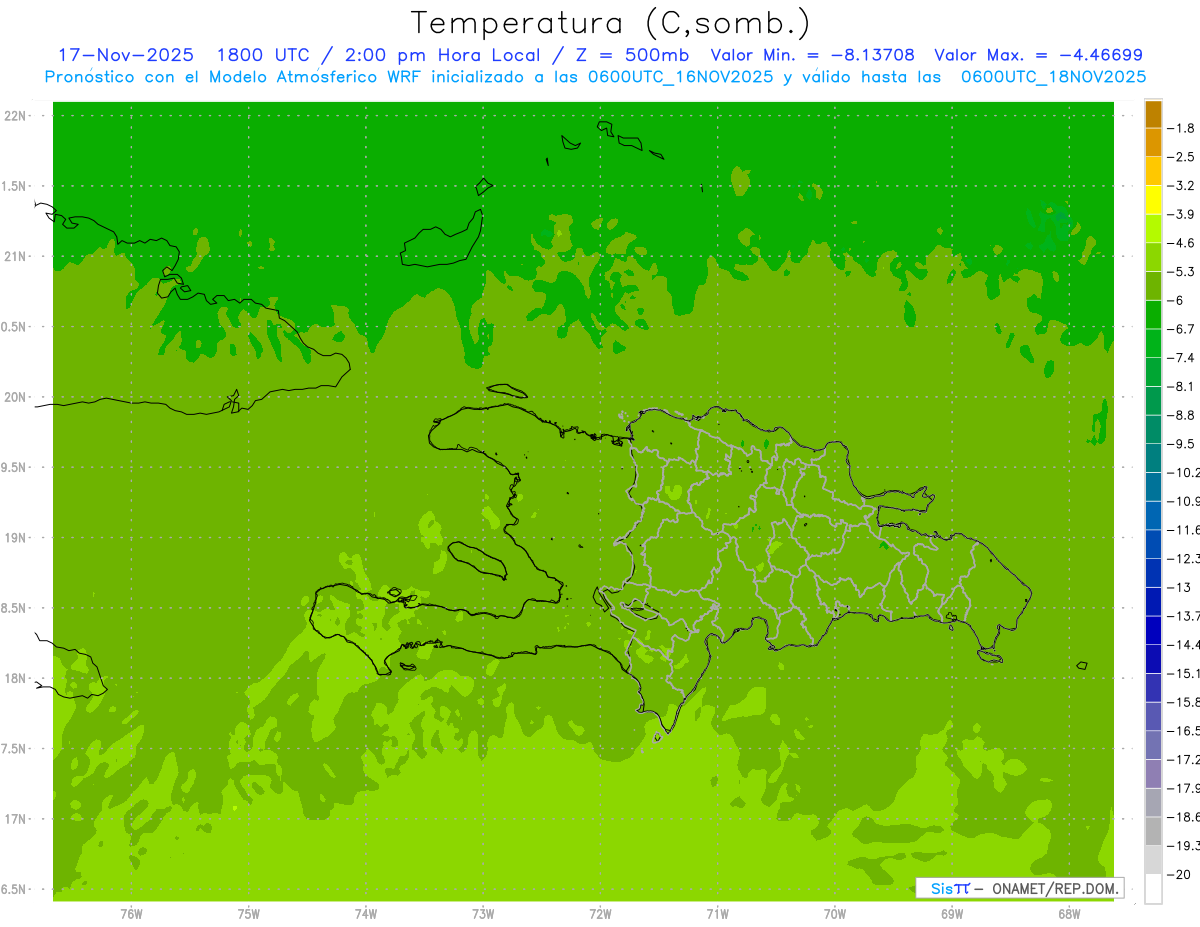Click the '70W' longitude label
1200x927 pixels.
coord(835,913)
